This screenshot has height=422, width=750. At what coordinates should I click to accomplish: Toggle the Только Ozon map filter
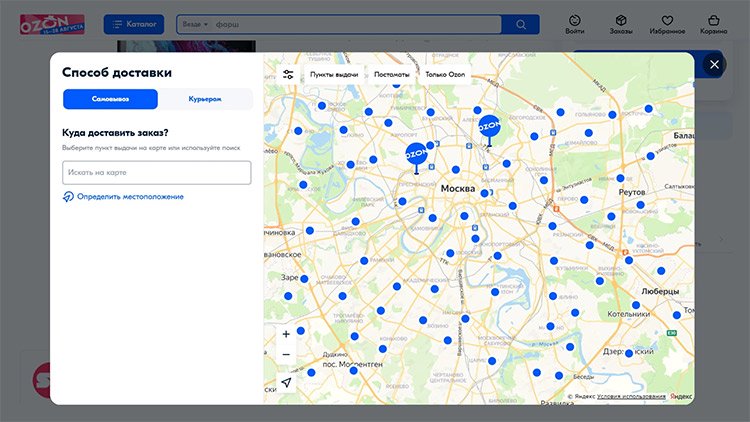[x=445, y=75]
